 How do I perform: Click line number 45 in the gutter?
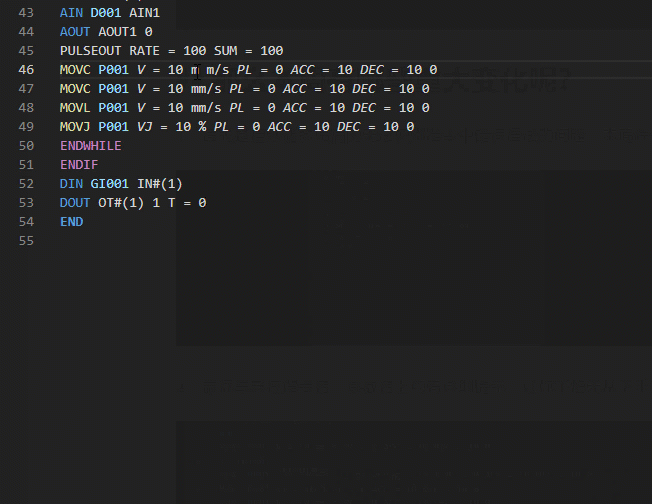point(26,51)
